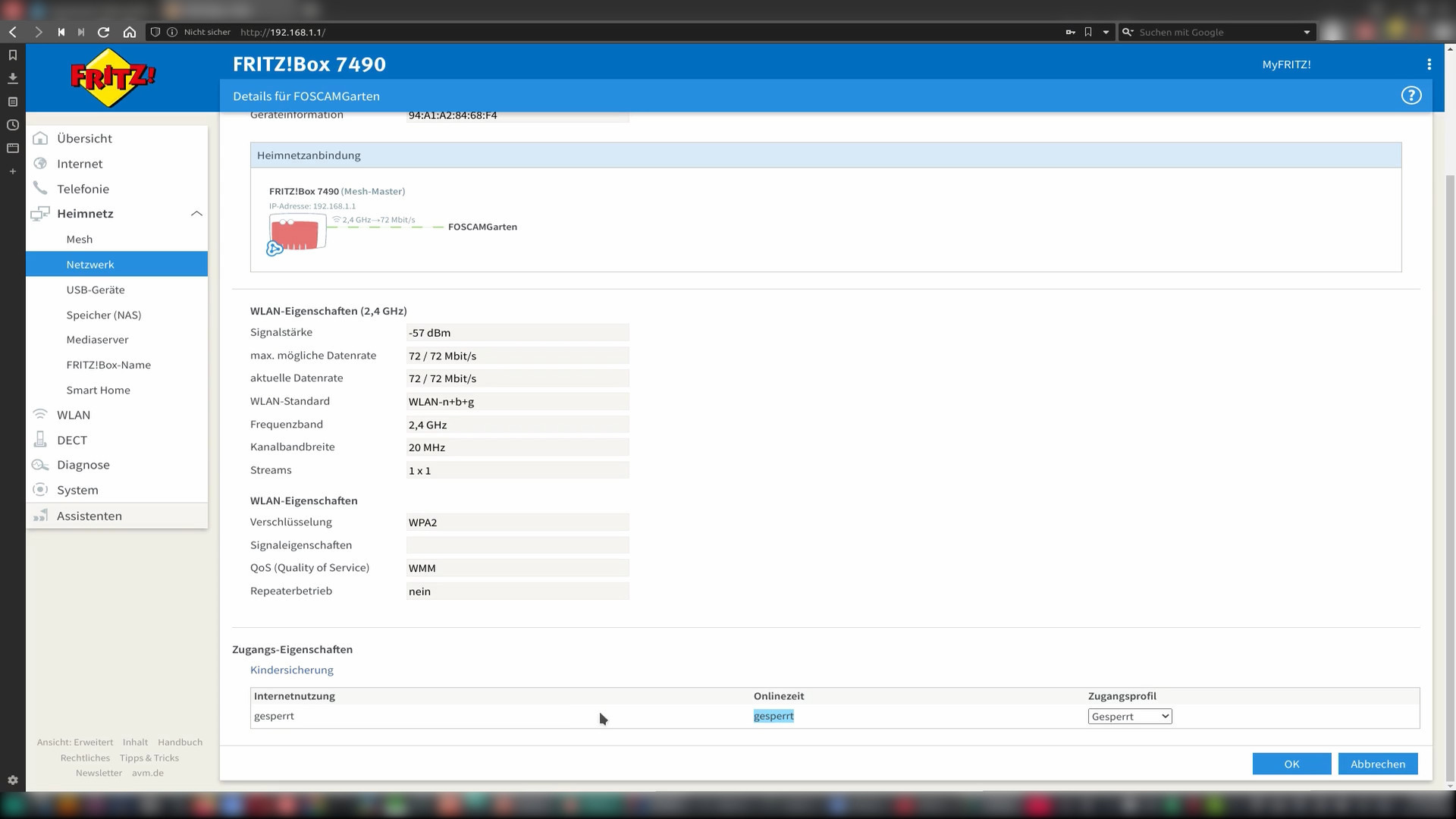
Task: Click FOSCAMGarten device label in diagram
Action: (x=482, y=227)
